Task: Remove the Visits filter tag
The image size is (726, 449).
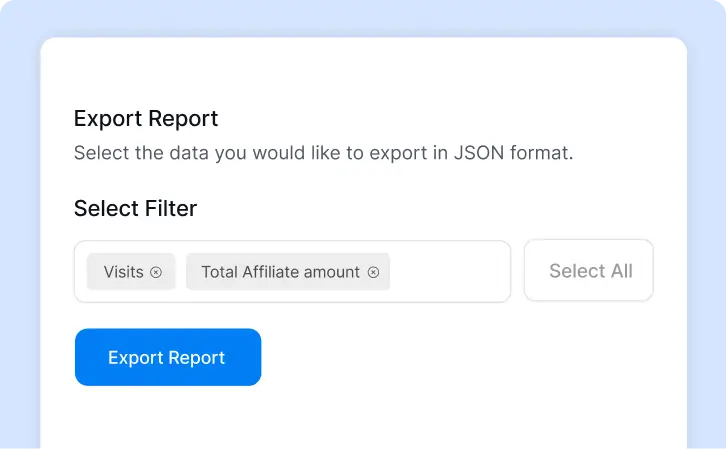Action: (156, 272)
